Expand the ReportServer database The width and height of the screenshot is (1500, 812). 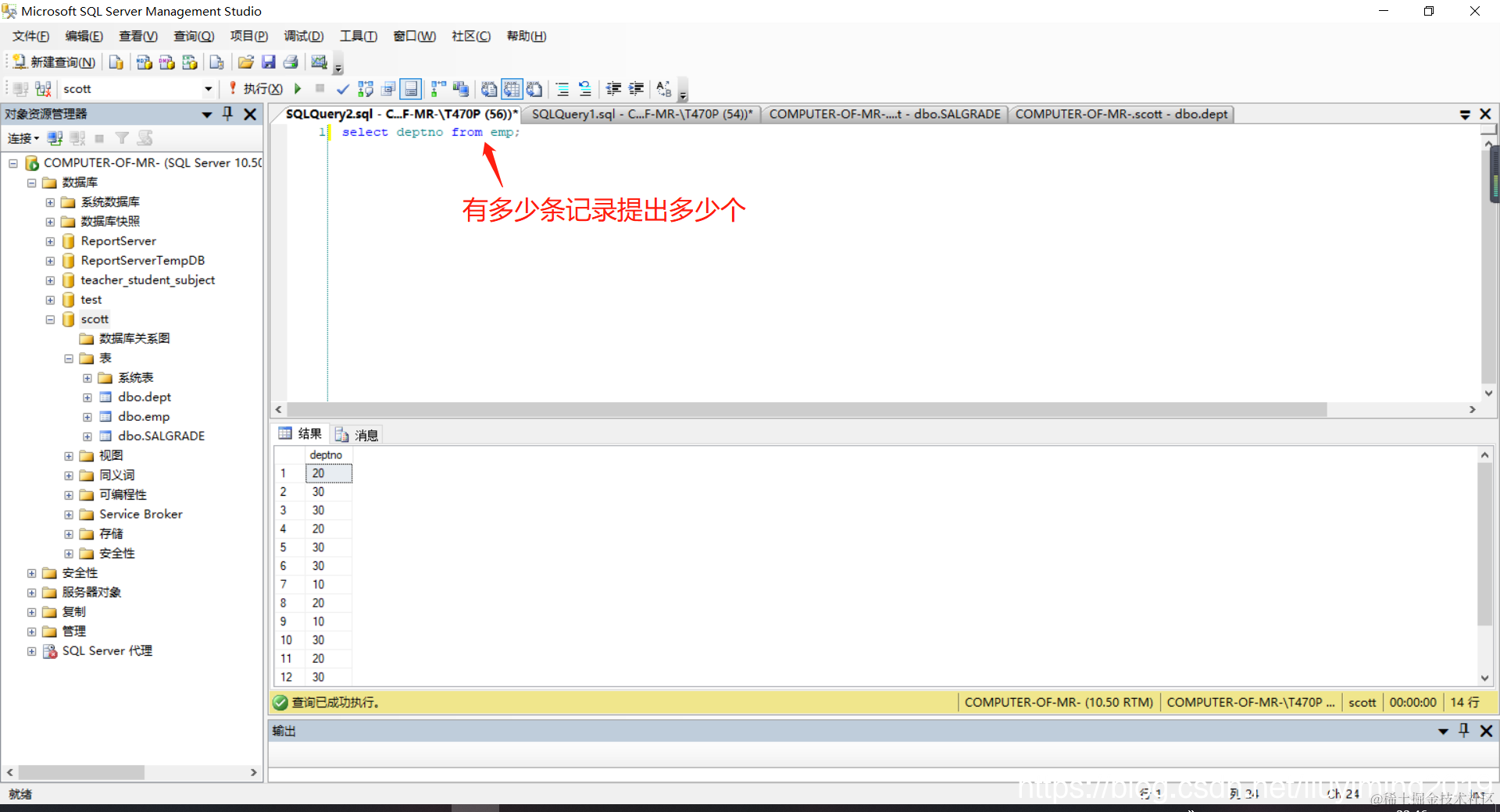click(50, 241)
